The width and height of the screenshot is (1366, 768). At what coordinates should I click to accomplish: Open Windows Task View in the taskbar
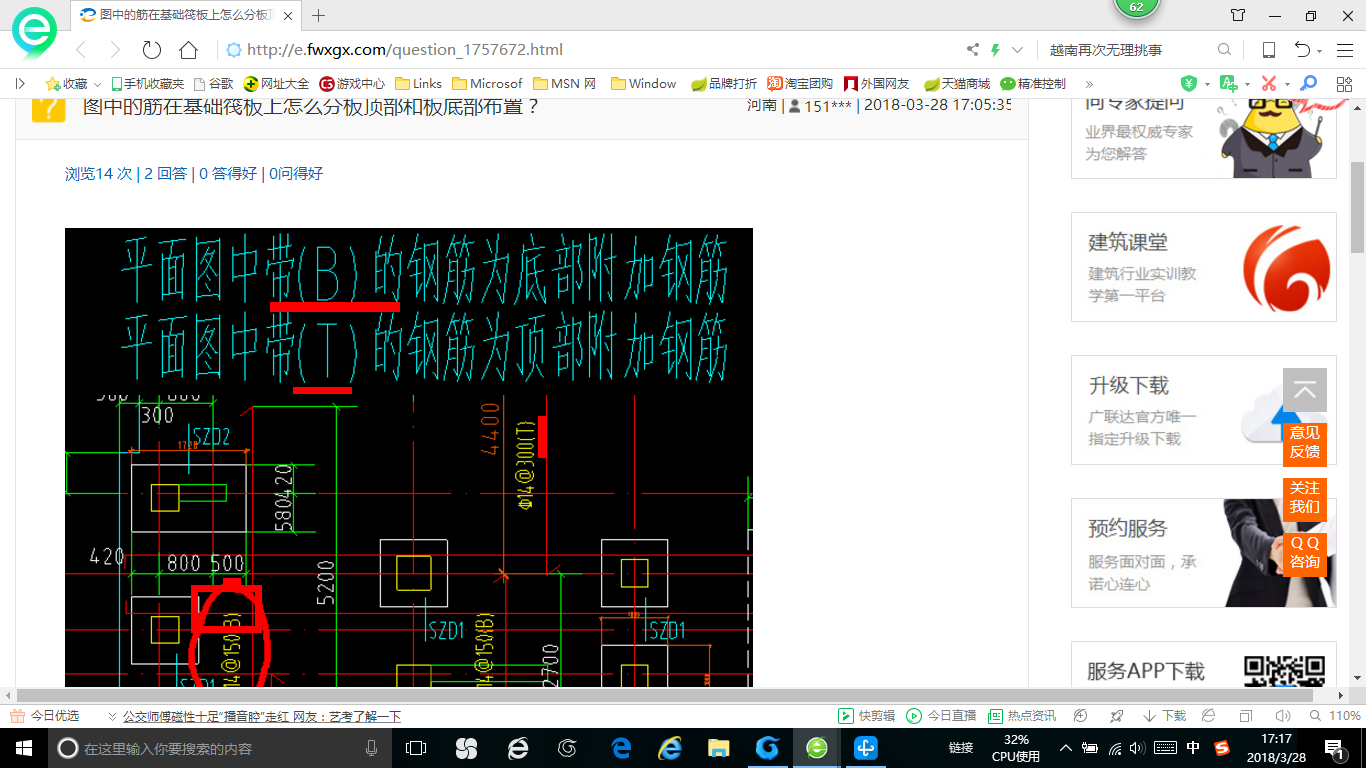[416, 748]
